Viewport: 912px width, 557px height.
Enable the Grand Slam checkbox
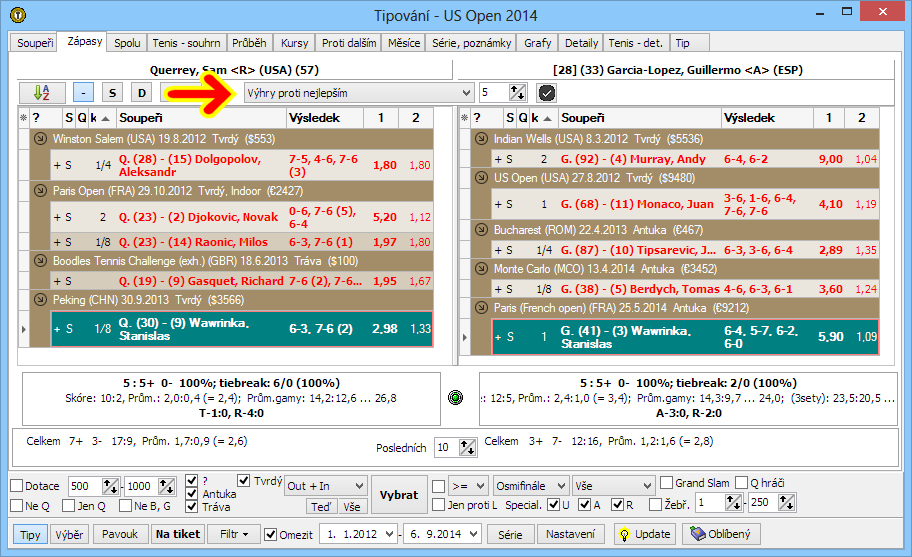[667, 483]
